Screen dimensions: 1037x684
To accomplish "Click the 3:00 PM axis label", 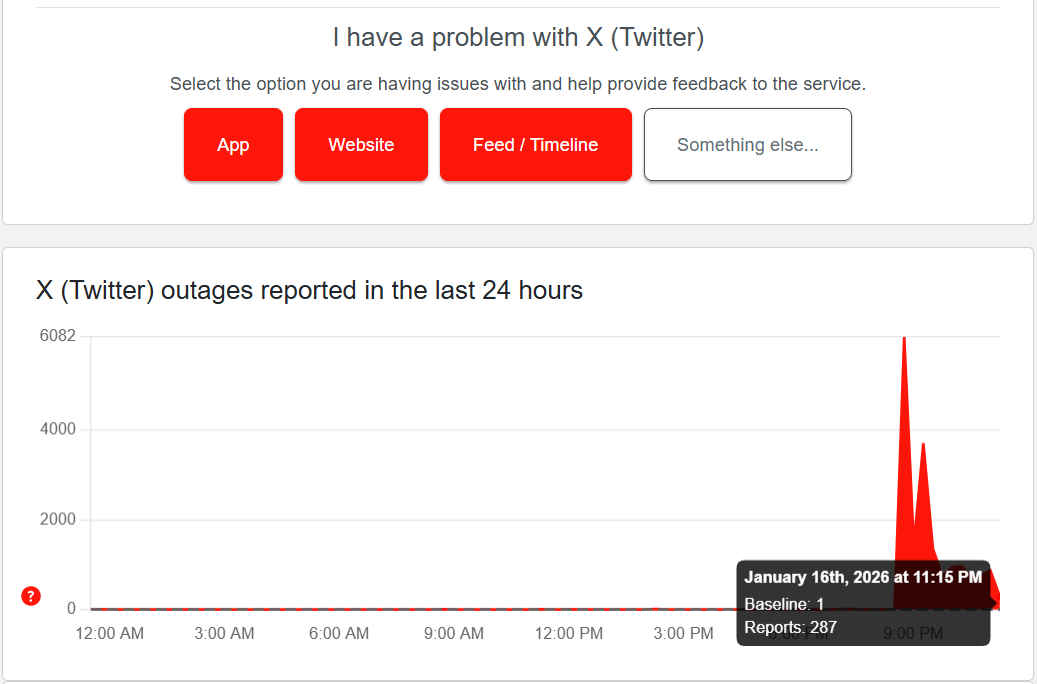I will [x=684, y=633].
